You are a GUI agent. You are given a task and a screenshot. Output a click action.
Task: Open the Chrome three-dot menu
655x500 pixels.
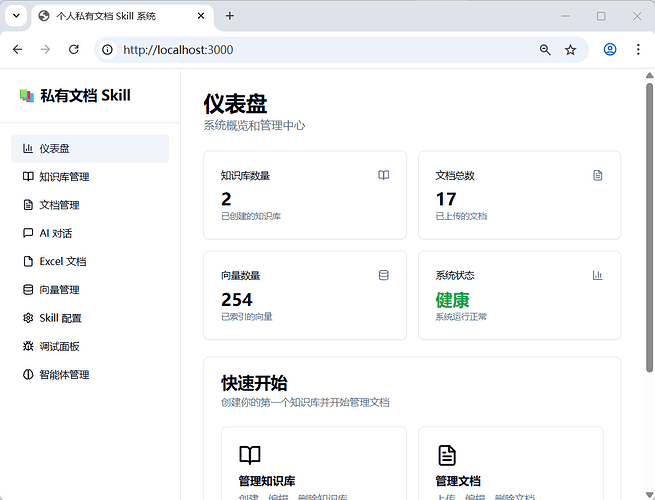(x=638, y=49)
